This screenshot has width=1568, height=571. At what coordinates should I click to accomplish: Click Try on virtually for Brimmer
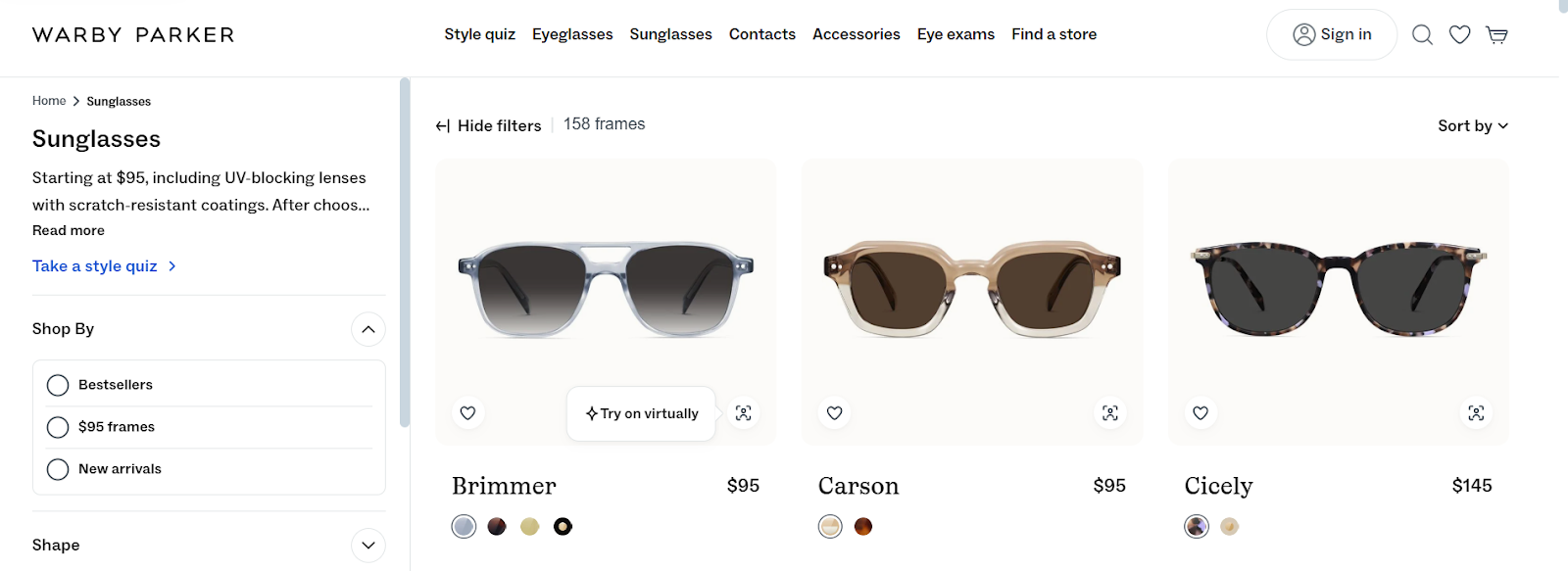point(640,412)
